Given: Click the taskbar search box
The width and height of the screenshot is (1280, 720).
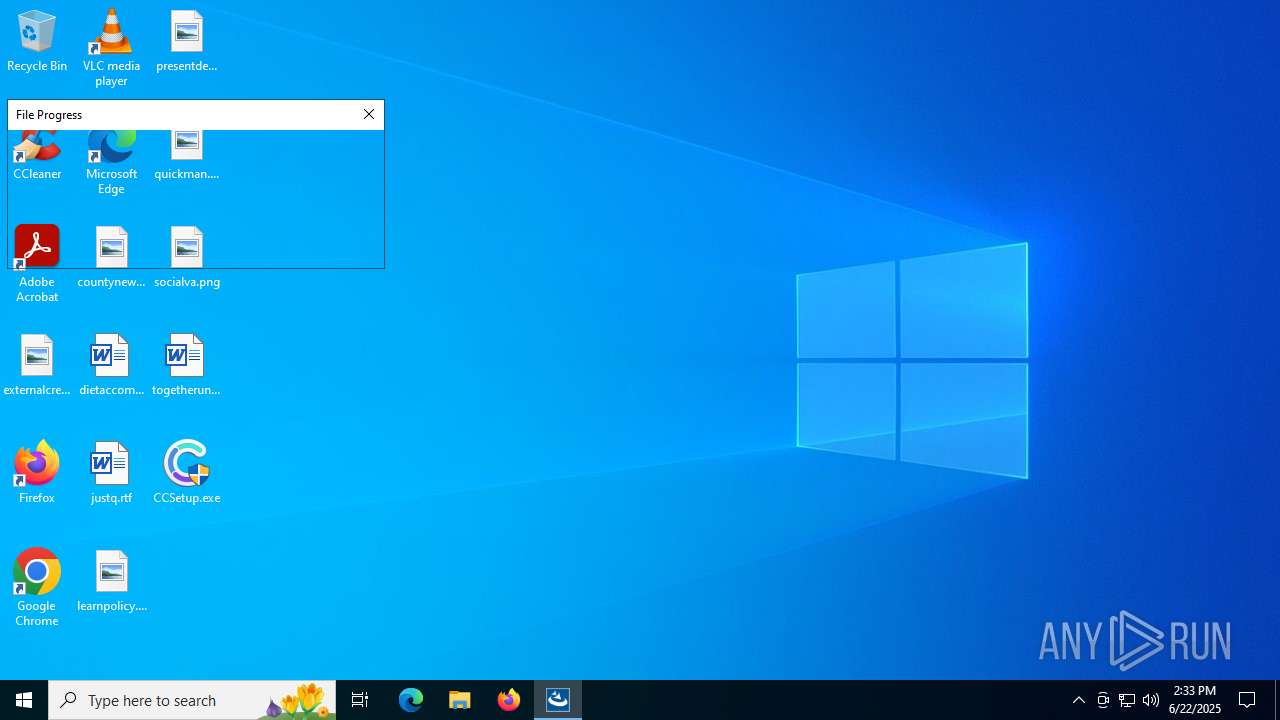Looking at the screenshot, I should coord(192,700).
